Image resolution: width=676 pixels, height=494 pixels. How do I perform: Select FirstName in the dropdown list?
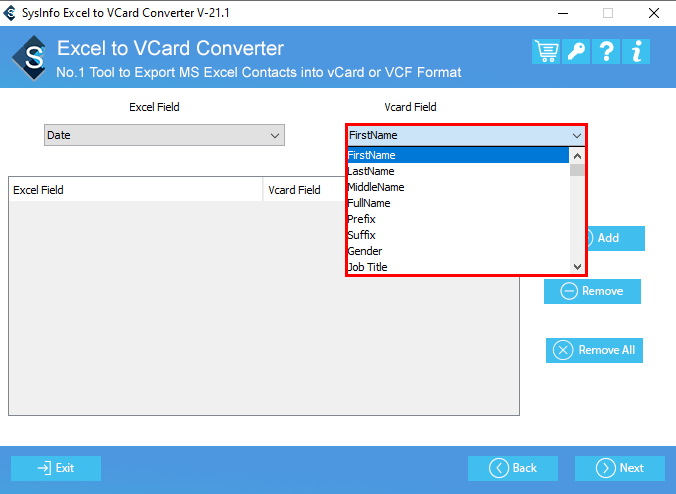(458, 155)
